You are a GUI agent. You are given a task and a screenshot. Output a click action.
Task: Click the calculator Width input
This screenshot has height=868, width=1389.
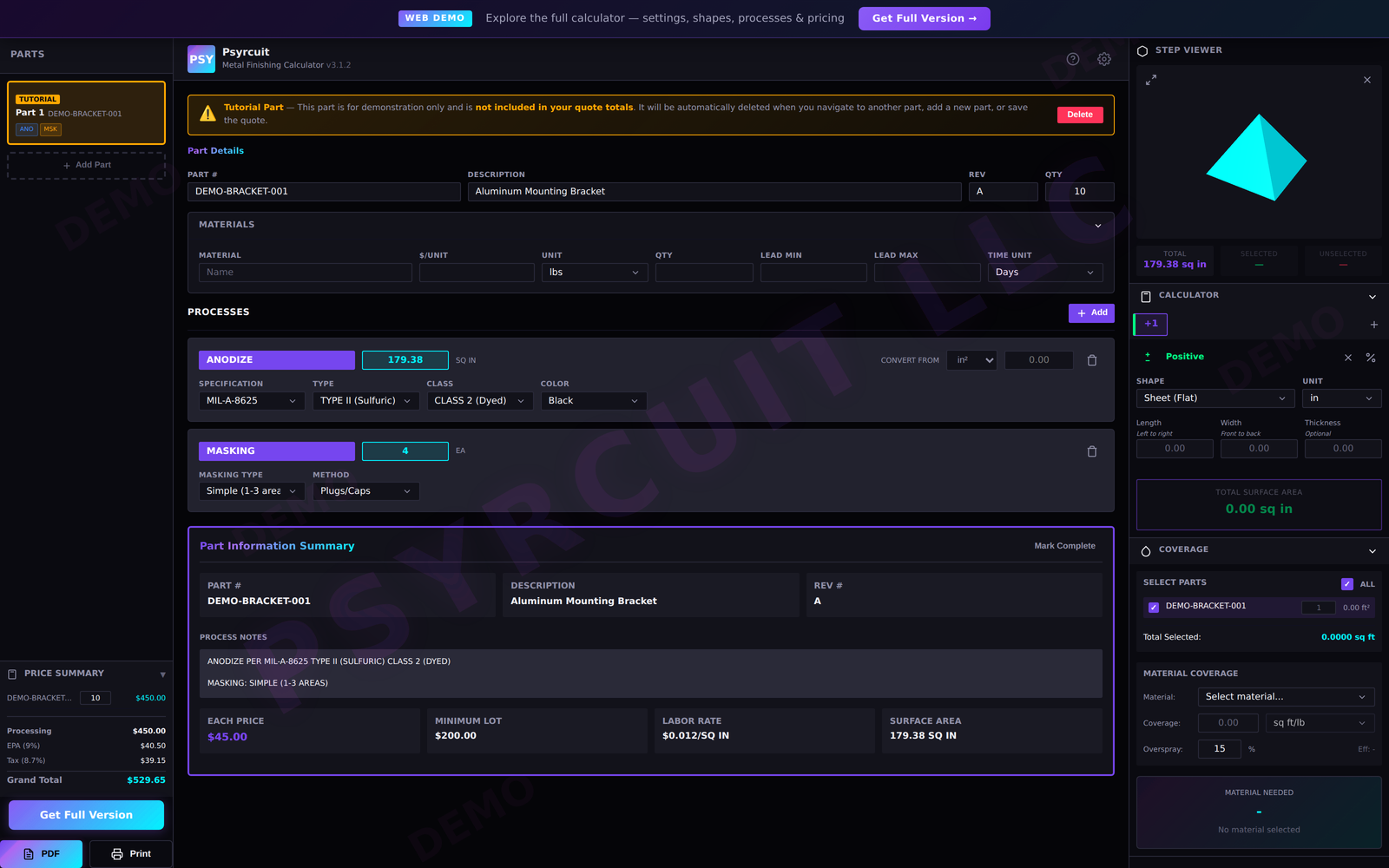1259,449
